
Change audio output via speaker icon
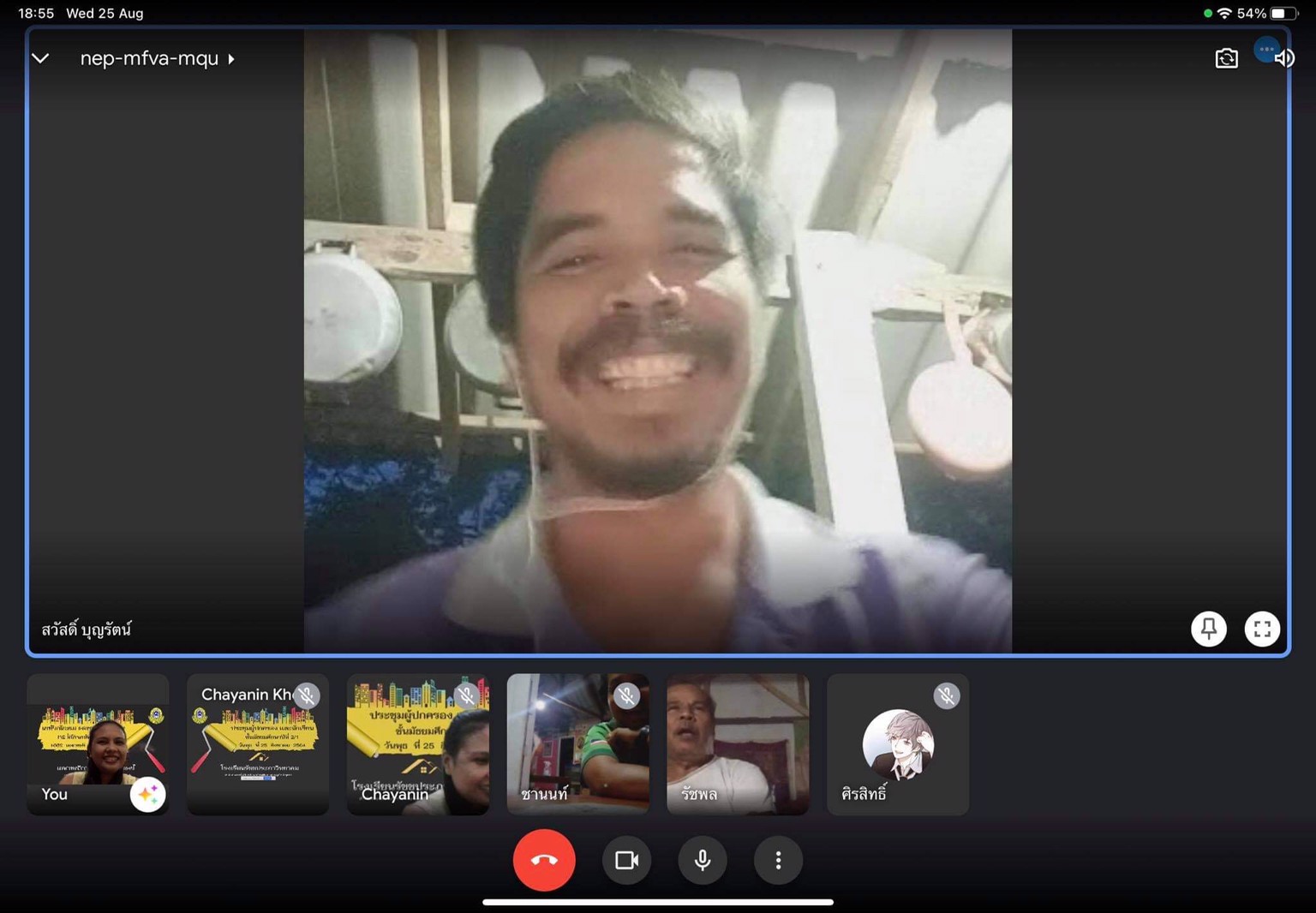(1284, 59)
